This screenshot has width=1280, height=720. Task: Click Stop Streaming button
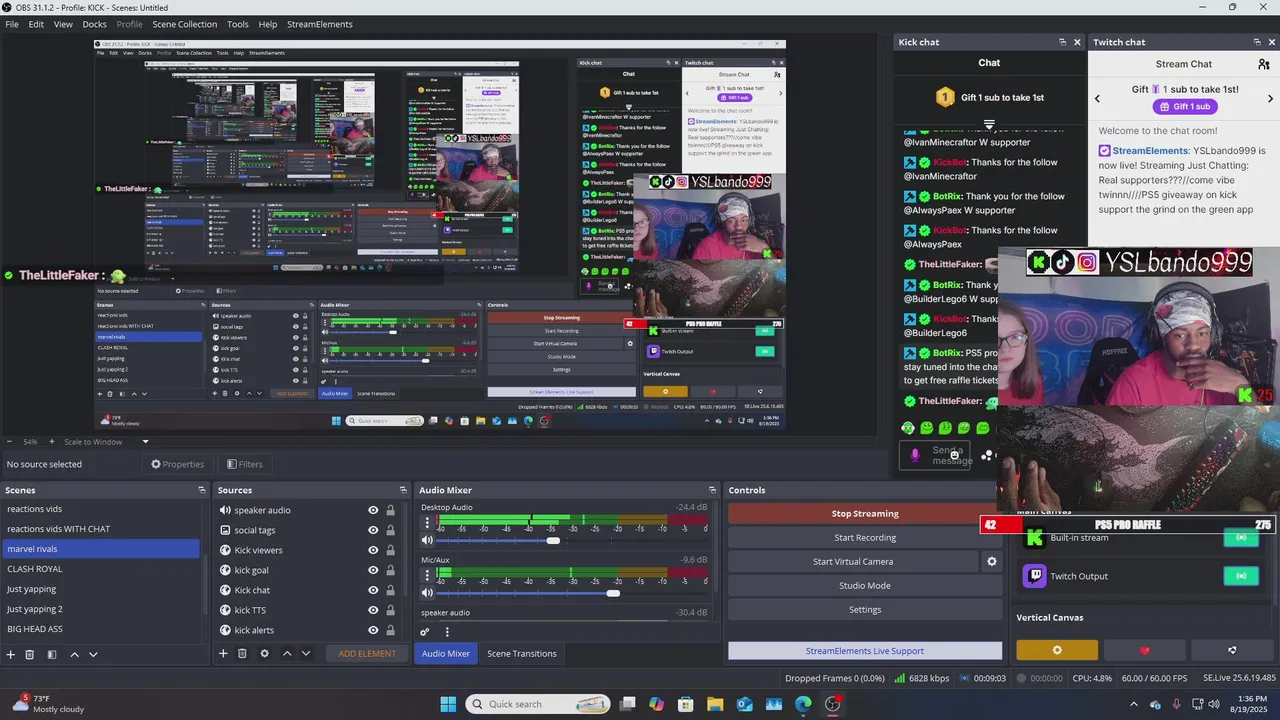[x=865, y=513]
